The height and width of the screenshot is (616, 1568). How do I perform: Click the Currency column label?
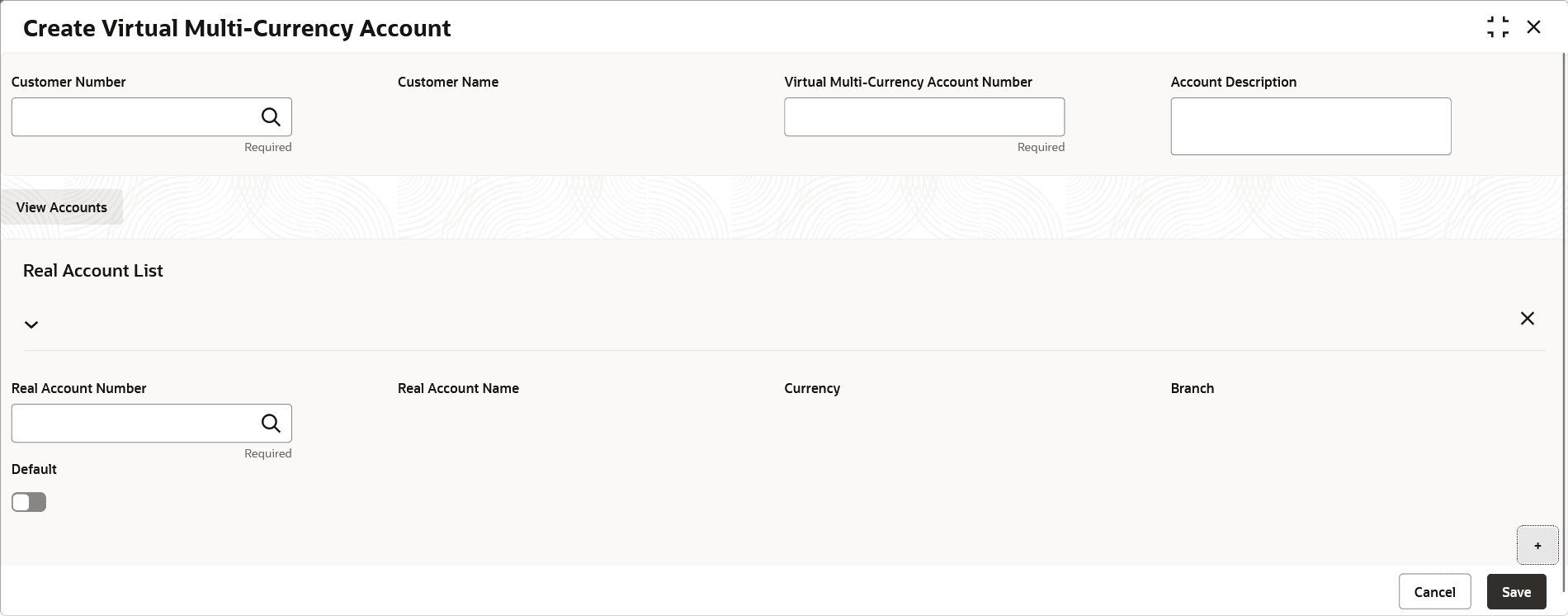pyautogui.click(x=812, y=388)
